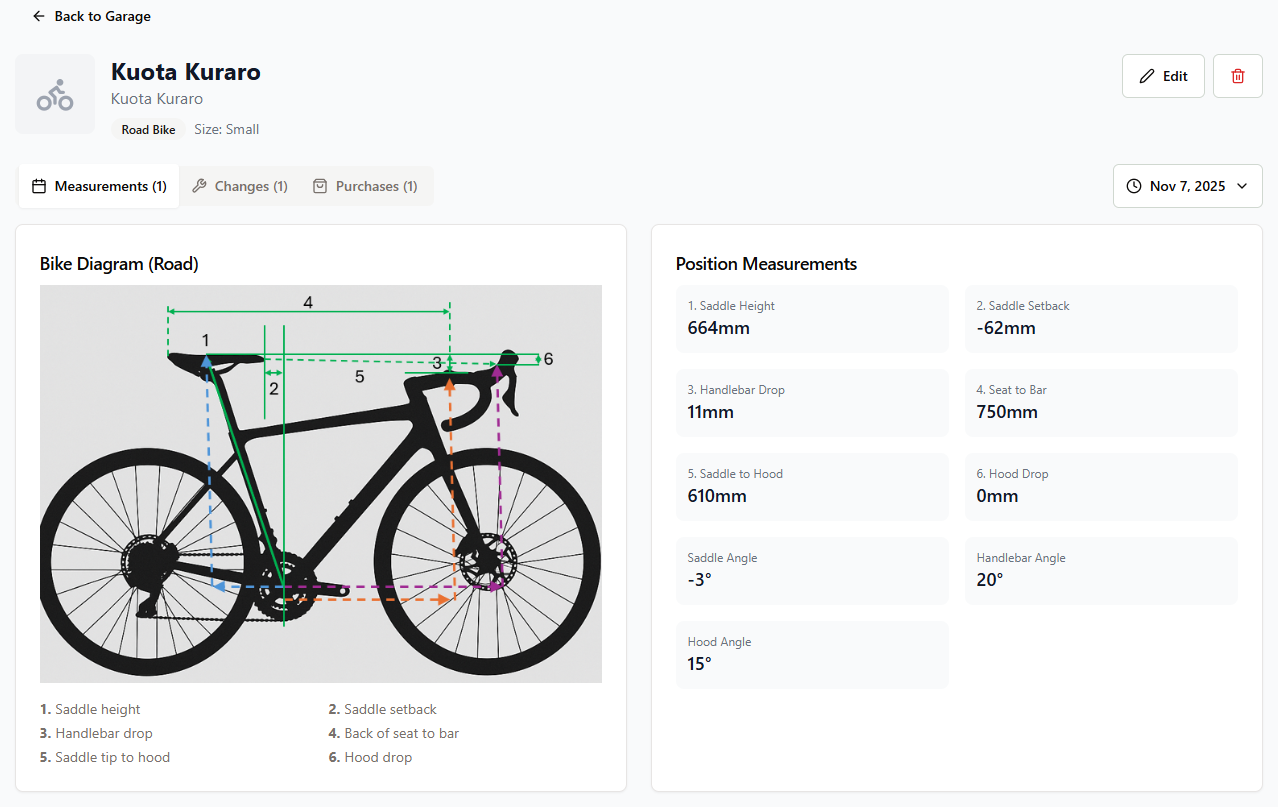Click the pencil icon in Edit button
Screen dimensions: 1278x807
[1147, 76]
